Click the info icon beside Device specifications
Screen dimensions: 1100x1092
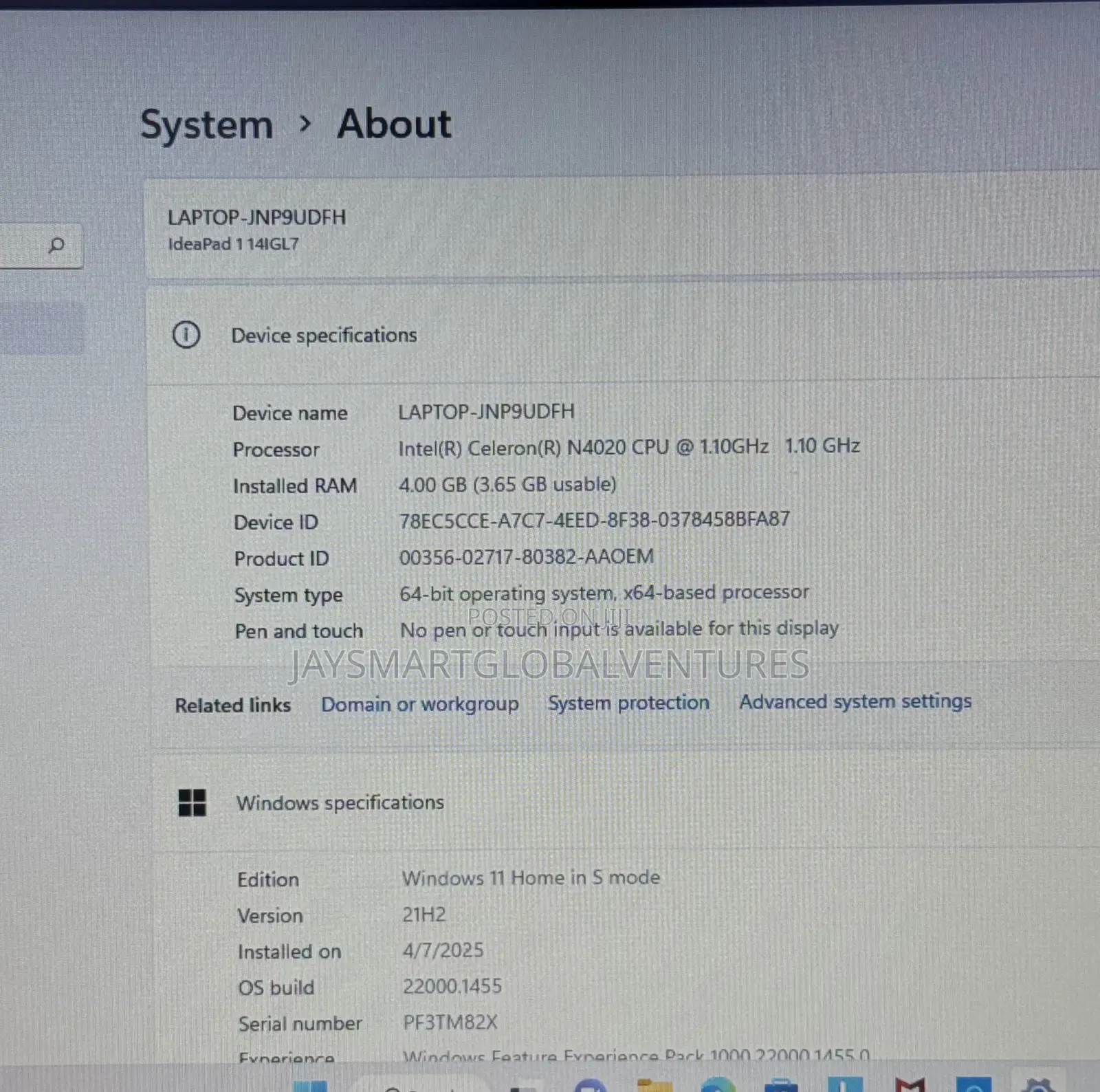tap(186, 335)
